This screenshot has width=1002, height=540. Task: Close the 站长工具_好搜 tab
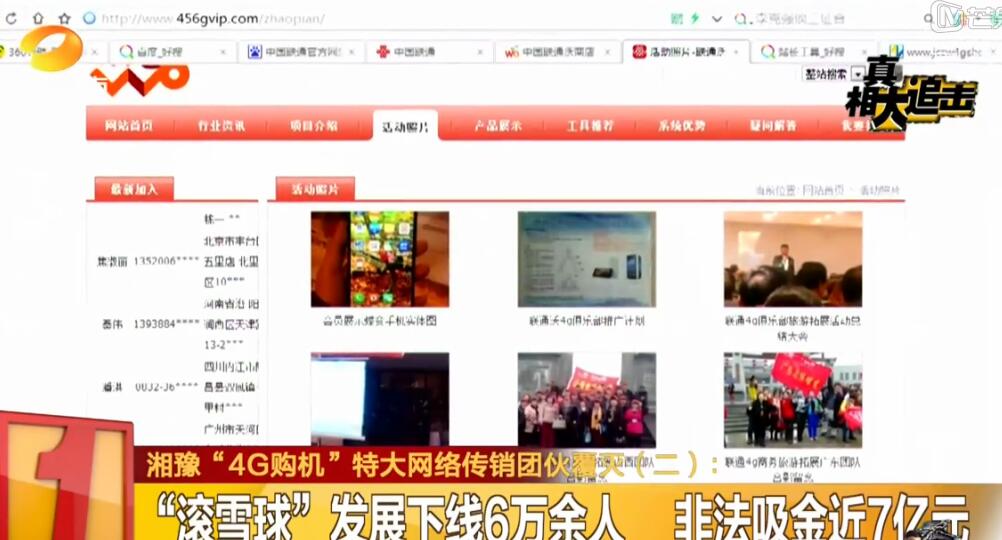click(x=865, y=52)
